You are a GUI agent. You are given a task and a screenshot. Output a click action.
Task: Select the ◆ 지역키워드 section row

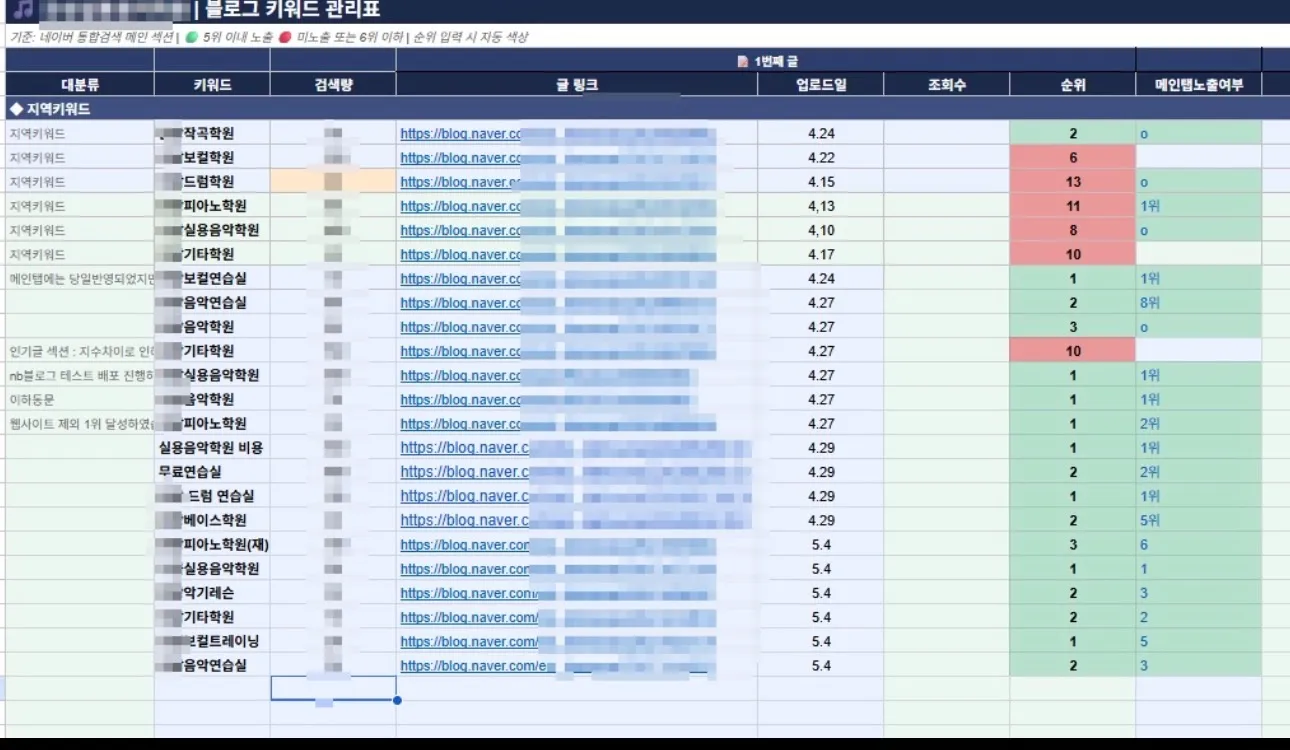(648, 108)
